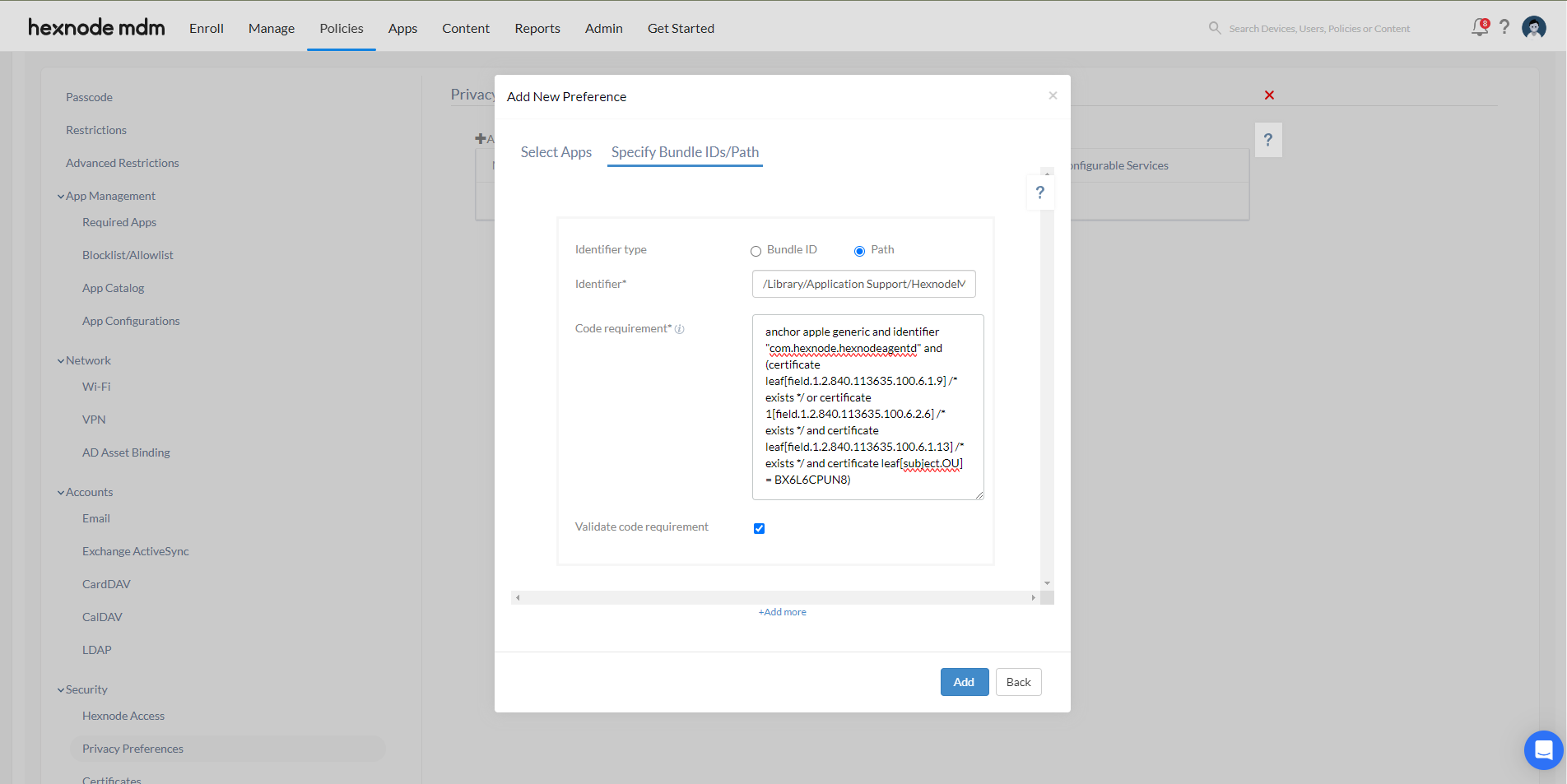Open the chat support bubble
The image size is (1567, 784).
[1543, 750]
